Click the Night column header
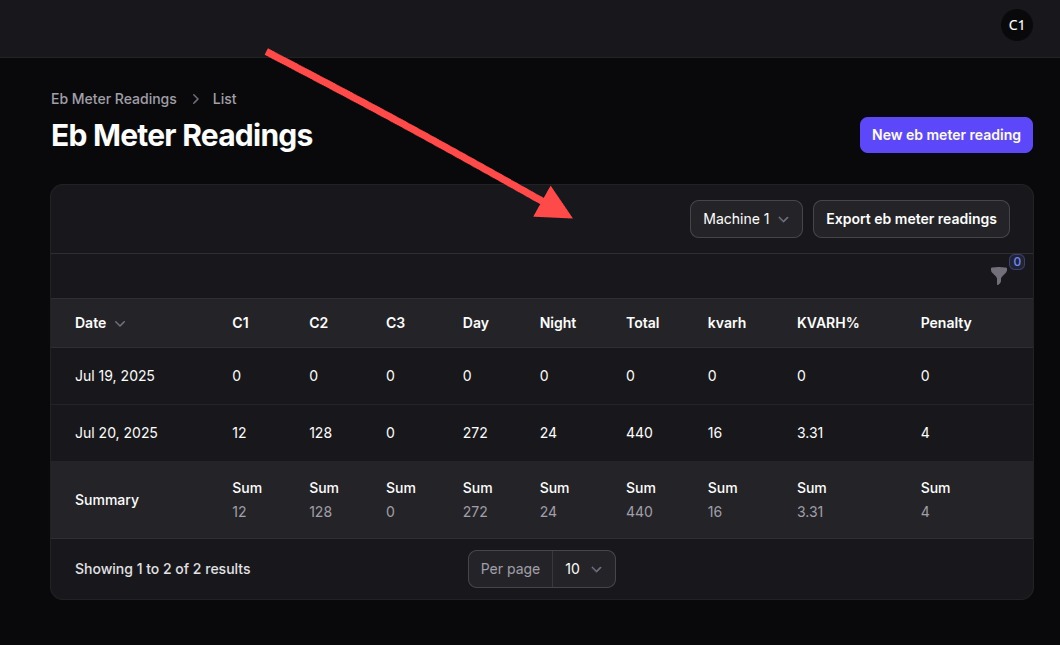1060x645 pixels. tap(558, 323)
